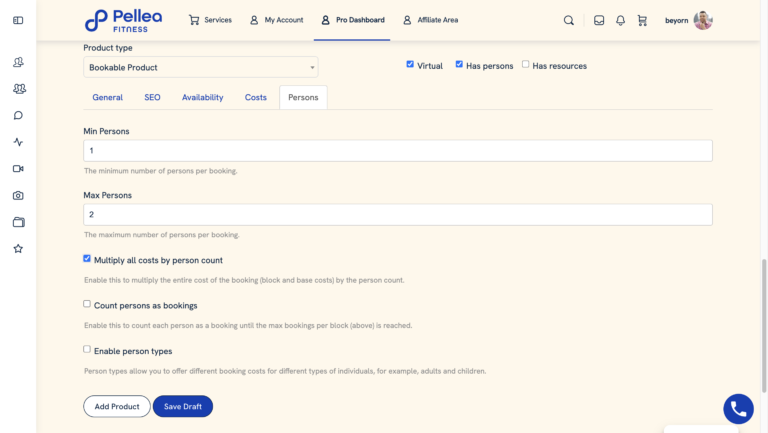Open the groups sidebar icon

pyautogui.click(x=19, y=89)
